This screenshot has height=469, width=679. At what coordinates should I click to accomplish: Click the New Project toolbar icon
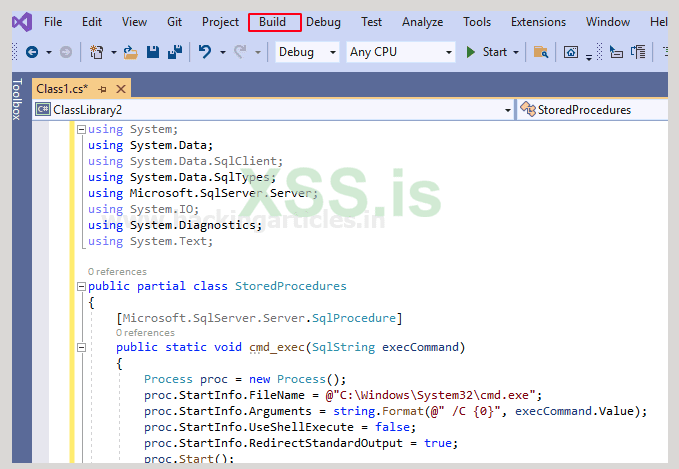point(97,52)
